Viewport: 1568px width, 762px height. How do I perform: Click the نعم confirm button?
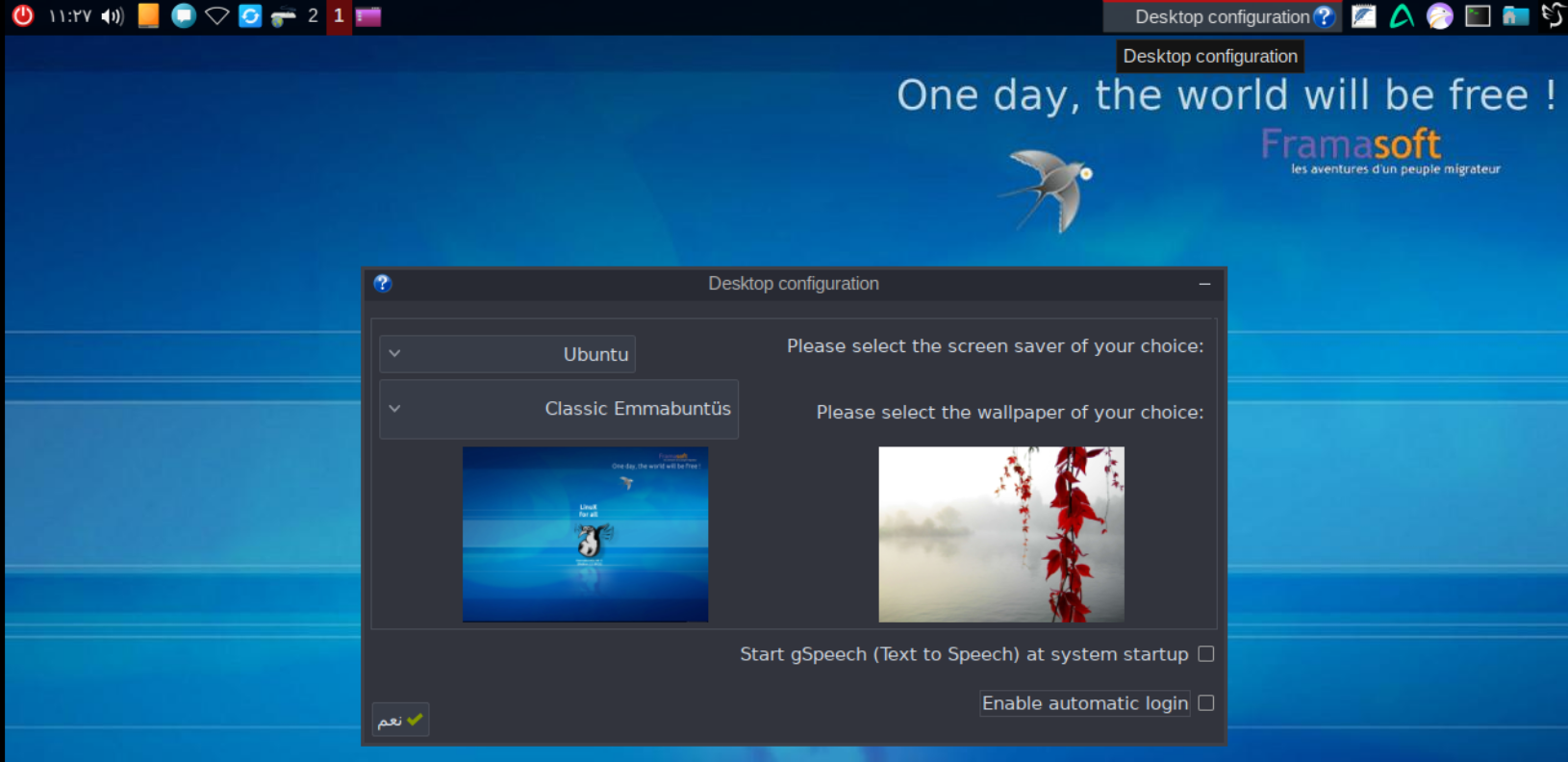coord(401,720)
